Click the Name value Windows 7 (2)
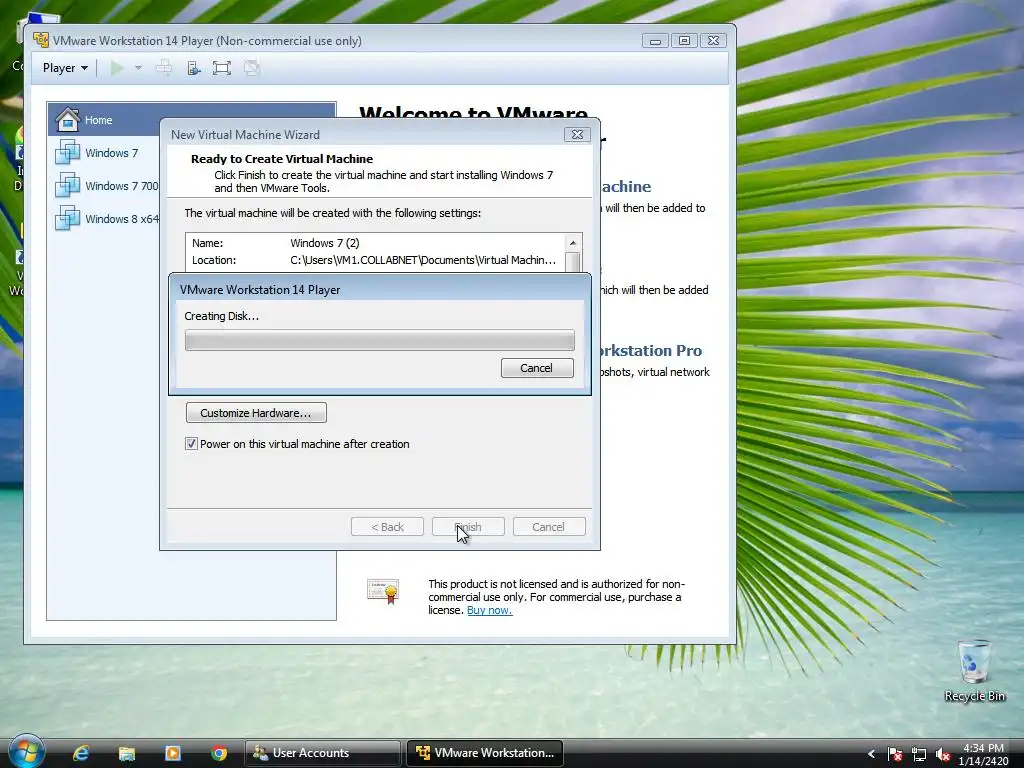The image size is (1024, 768). tap(325, 243)
